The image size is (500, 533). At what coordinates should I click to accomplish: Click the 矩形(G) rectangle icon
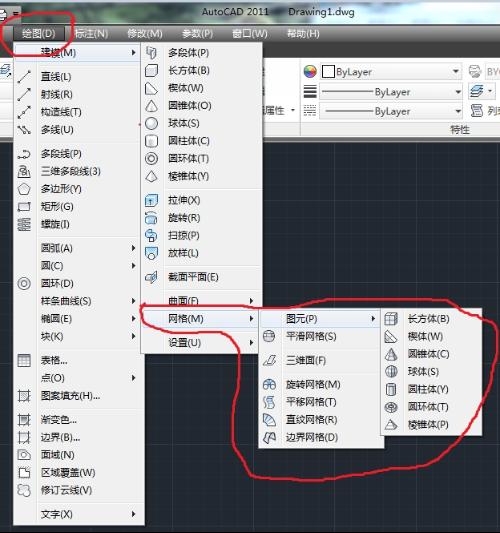[x=24, y=207]
